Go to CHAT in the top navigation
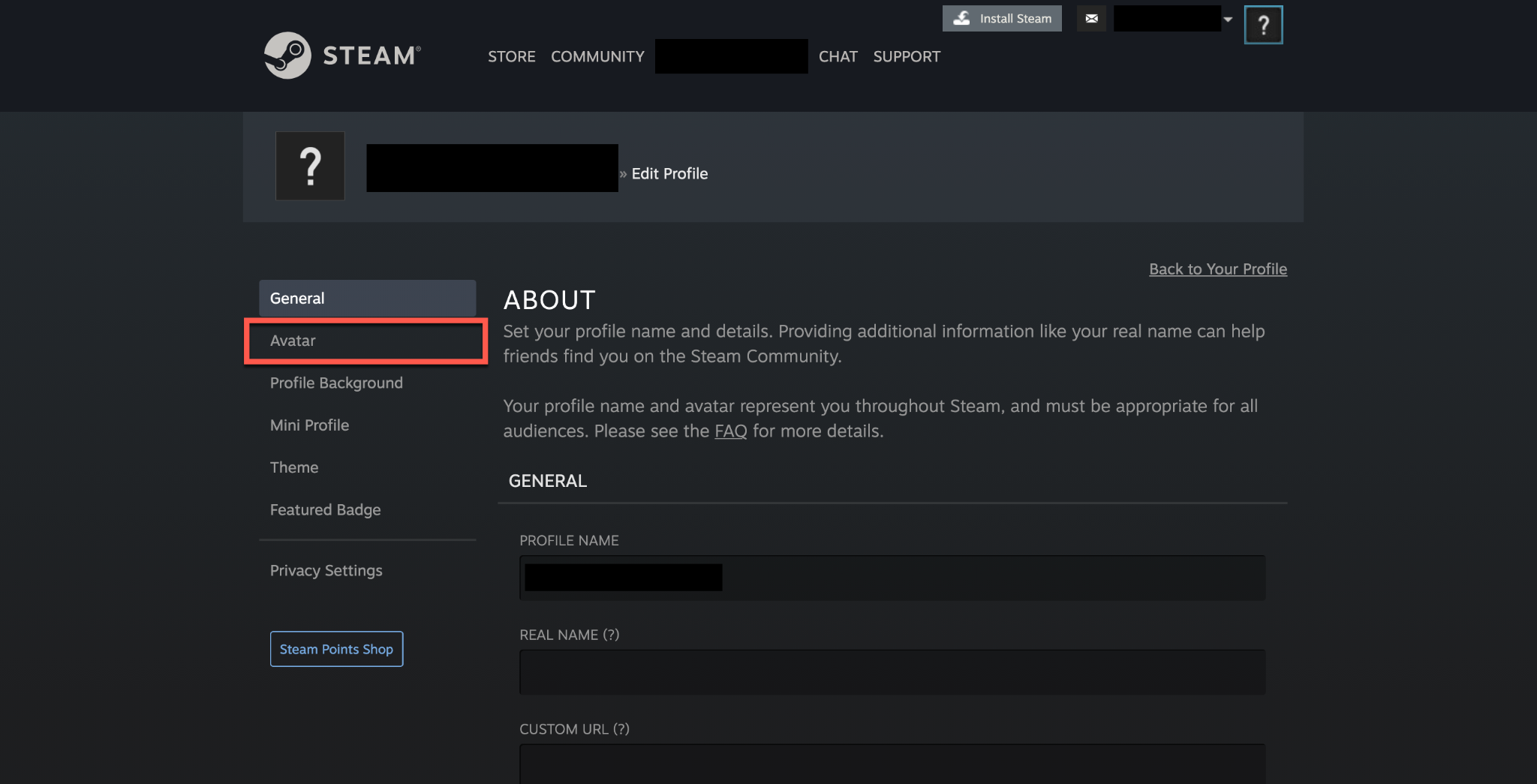Viewport: 1537px width, 784px height. coord(838,57)
